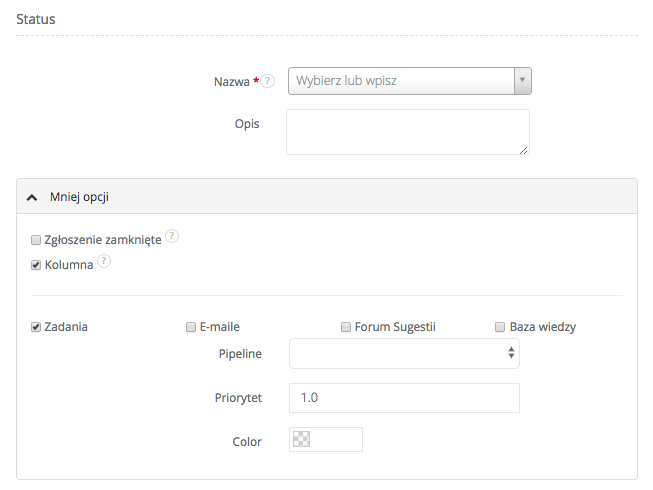This screenshot has width=653, height=490.
Task: Tick the E-maile checkbox
Action: (x=191, y=326)
